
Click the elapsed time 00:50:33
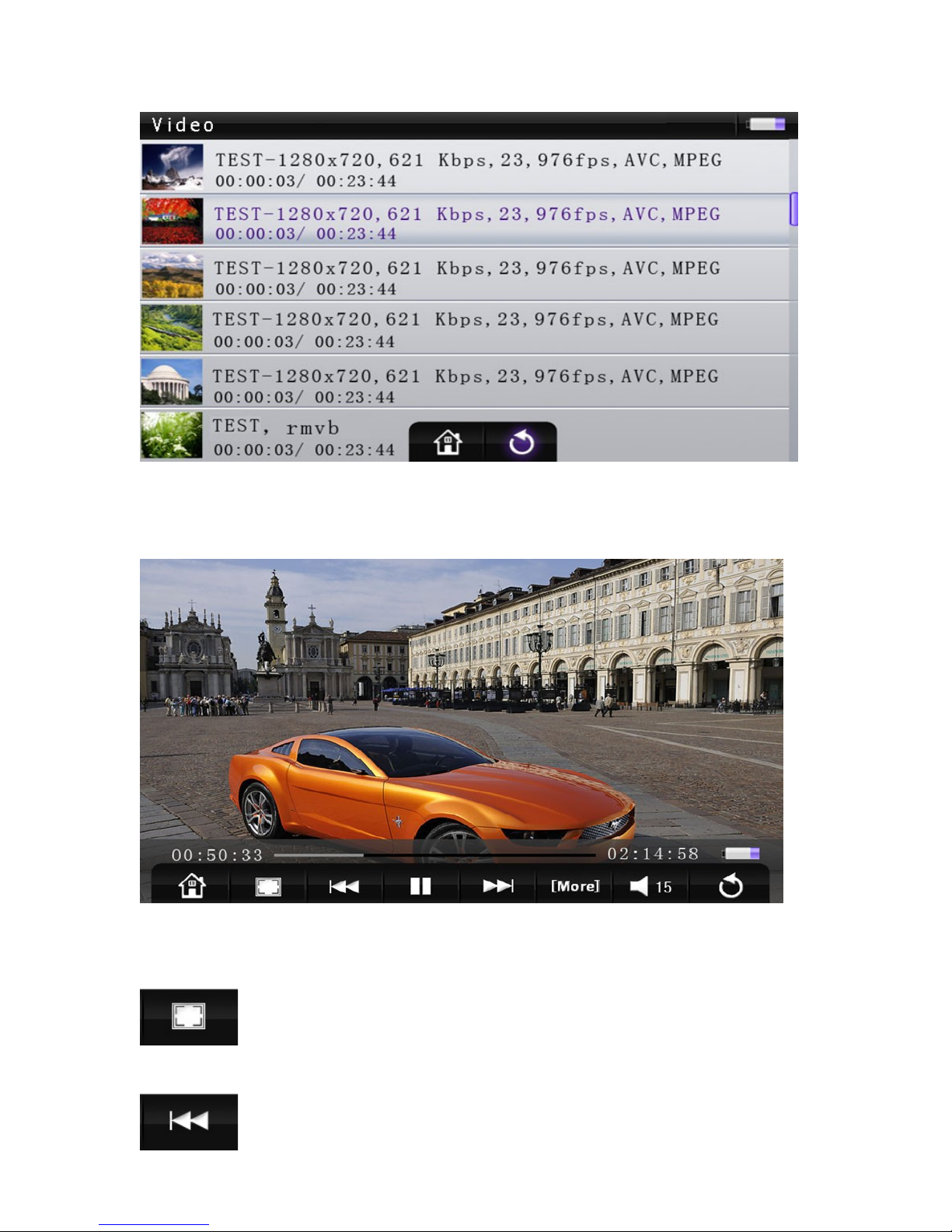click(218, 855)
